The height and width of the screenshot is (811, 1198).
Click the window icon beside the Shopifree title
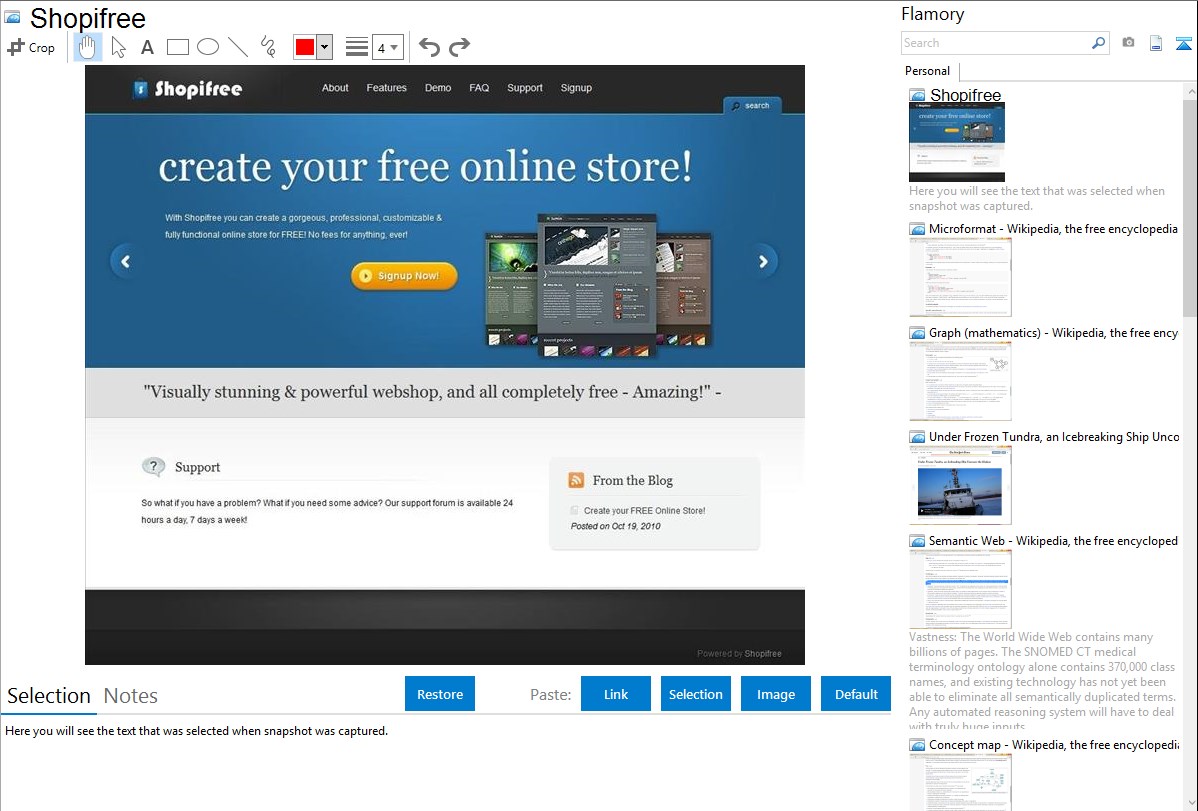click(12, 17)
